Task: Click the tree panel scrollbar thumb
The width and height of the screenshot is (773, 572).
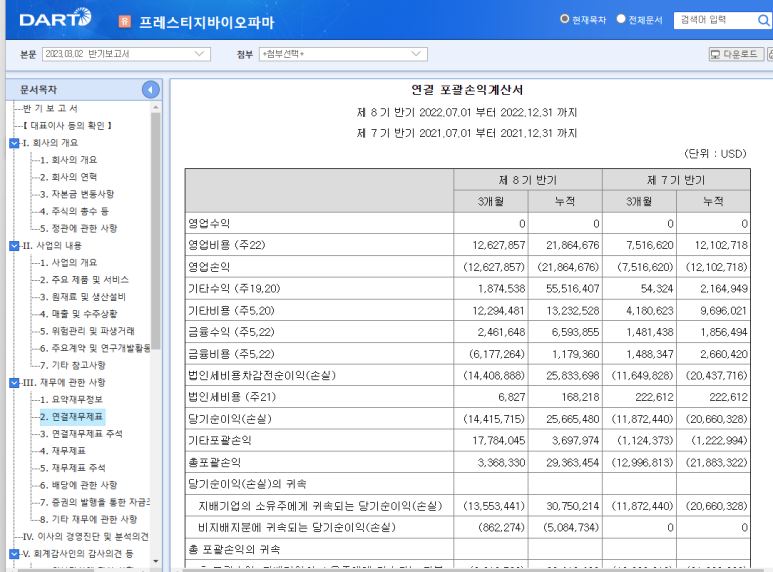Action: [156, 231]
